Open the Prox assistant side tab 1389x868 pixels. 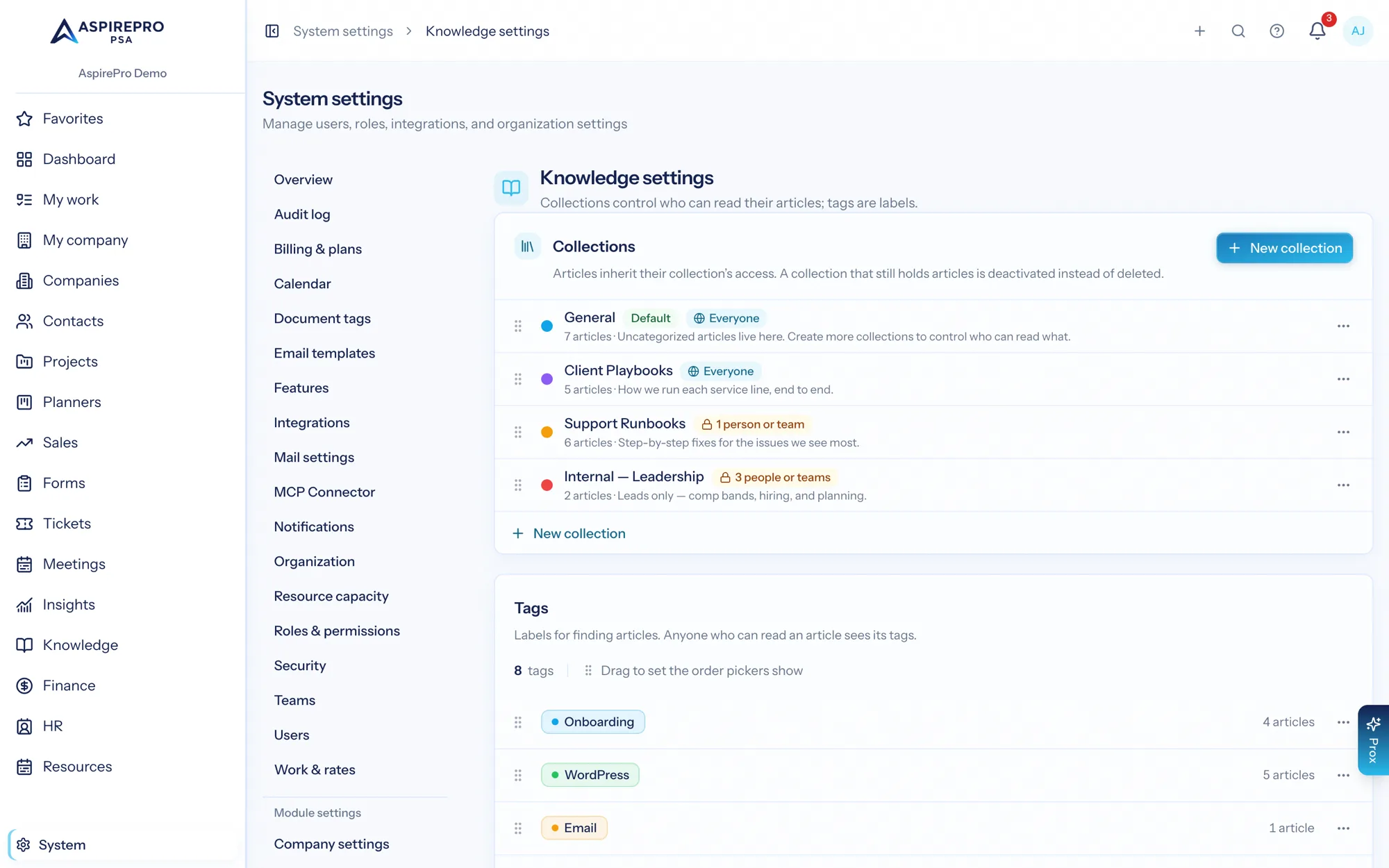click(1373, 740)
